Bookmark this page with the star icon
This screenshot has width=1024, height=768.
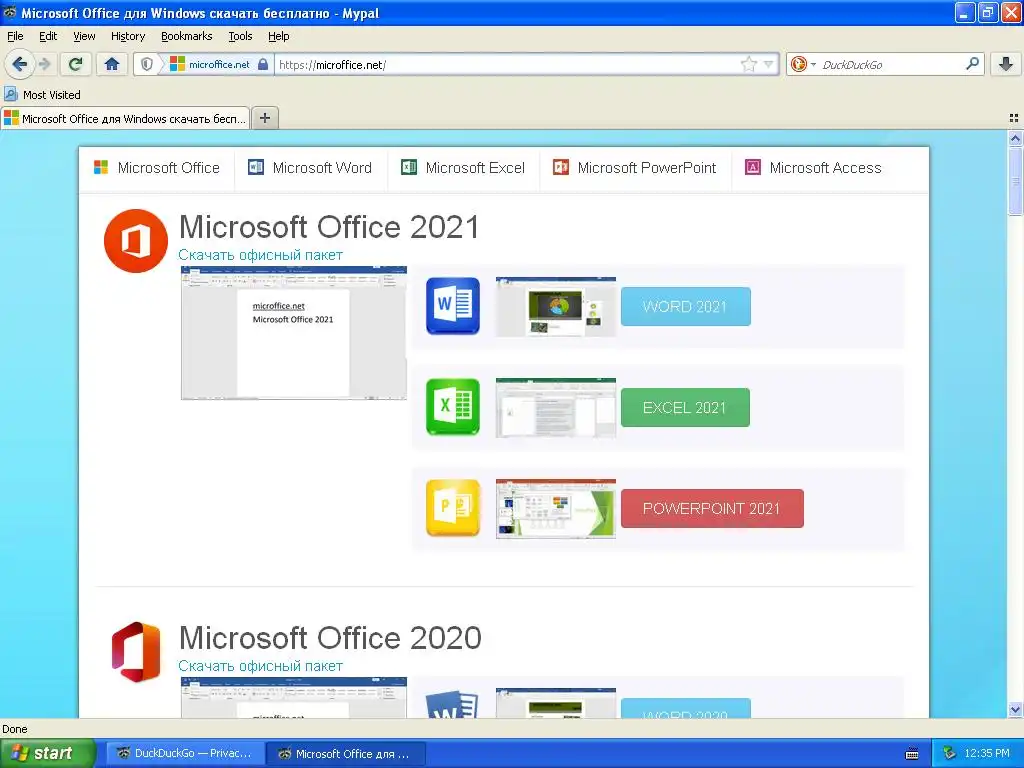coord(748,64)
